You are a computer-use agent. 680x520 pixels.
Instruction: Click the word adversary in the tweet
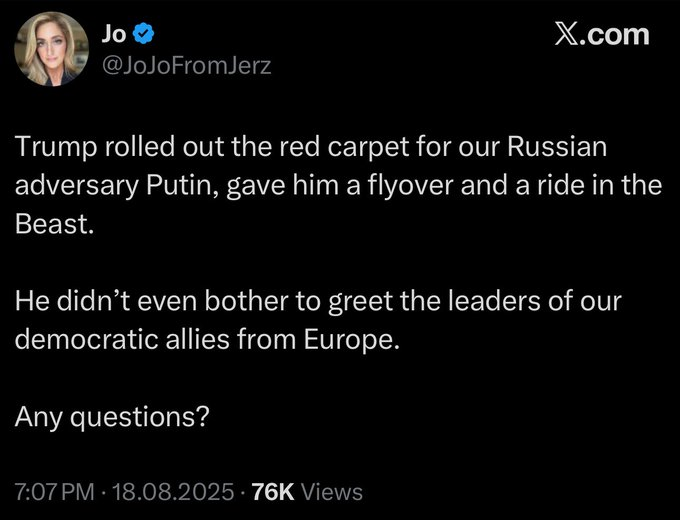point(77,187)
